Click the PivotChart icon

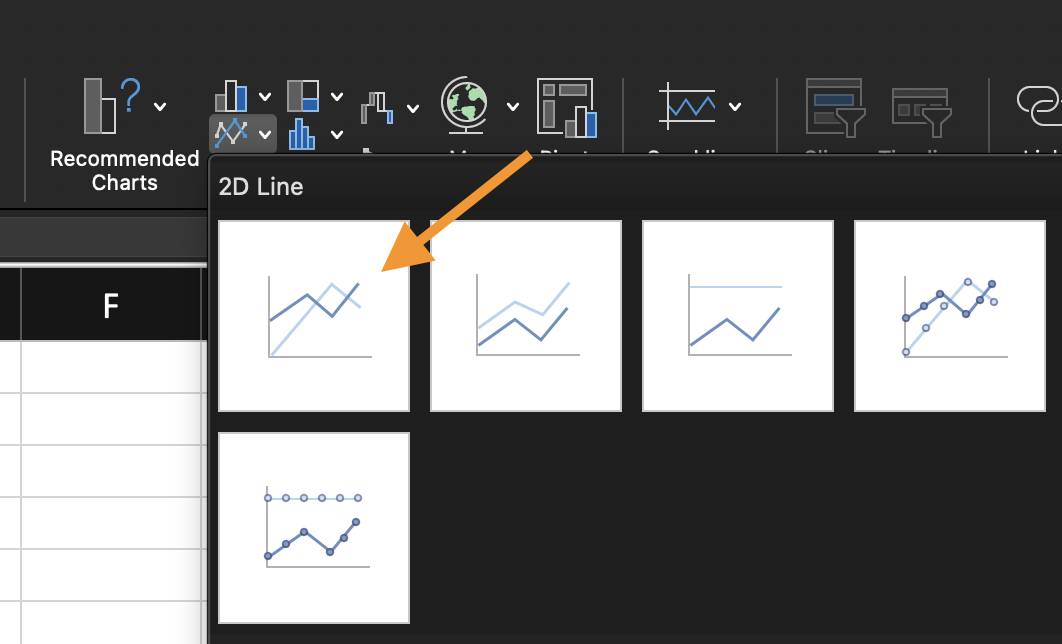pyautogui.click(x=566, y=107)
